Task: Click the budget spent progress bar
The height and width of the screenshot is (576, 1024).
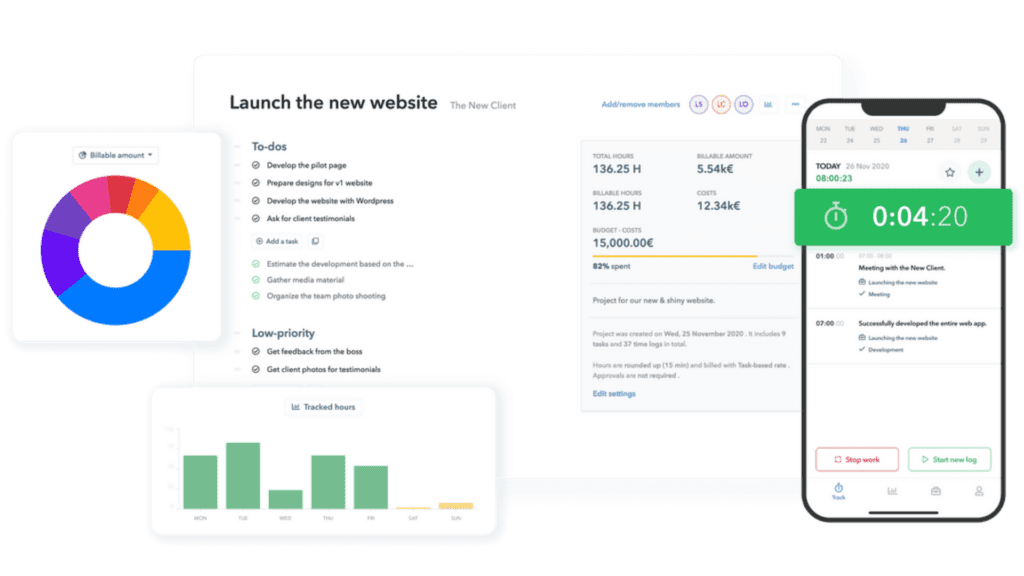Action: tap(693, 256)
